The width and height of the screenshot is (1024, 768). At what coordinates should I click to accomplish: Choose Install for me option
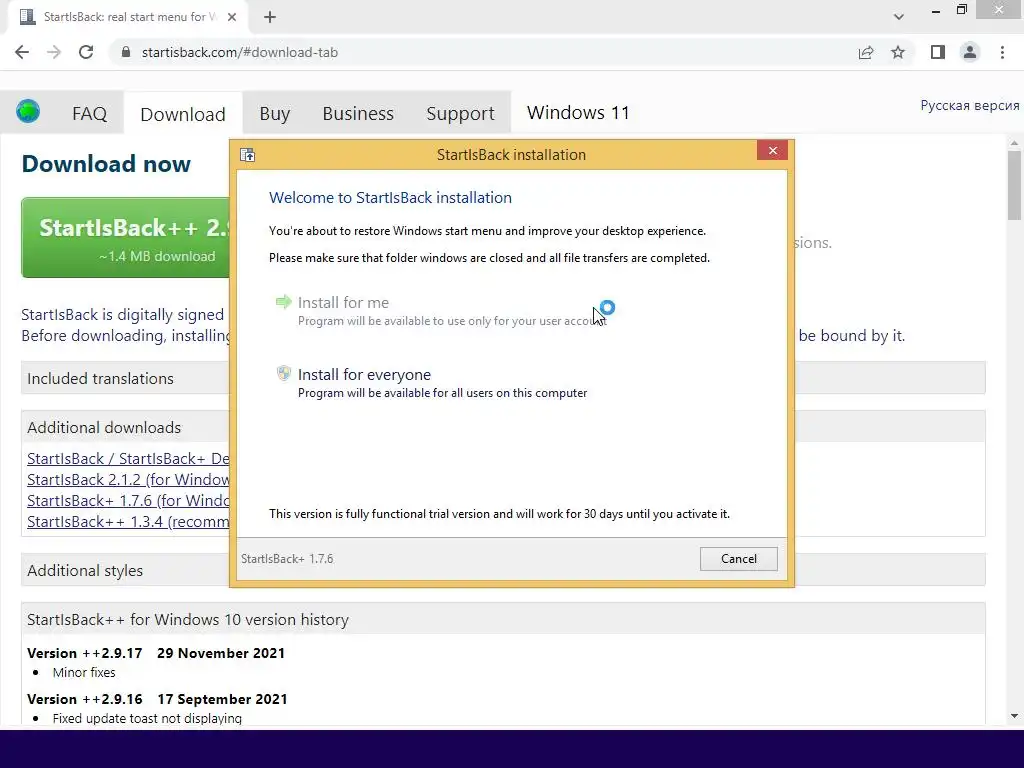click(441, 311)
